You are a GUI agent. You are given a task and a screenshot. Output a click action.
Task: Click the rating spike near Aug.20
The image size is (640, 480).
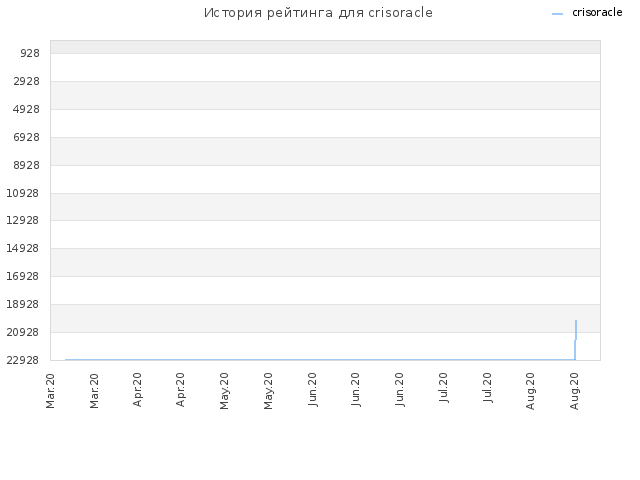[x=576, y=340]
